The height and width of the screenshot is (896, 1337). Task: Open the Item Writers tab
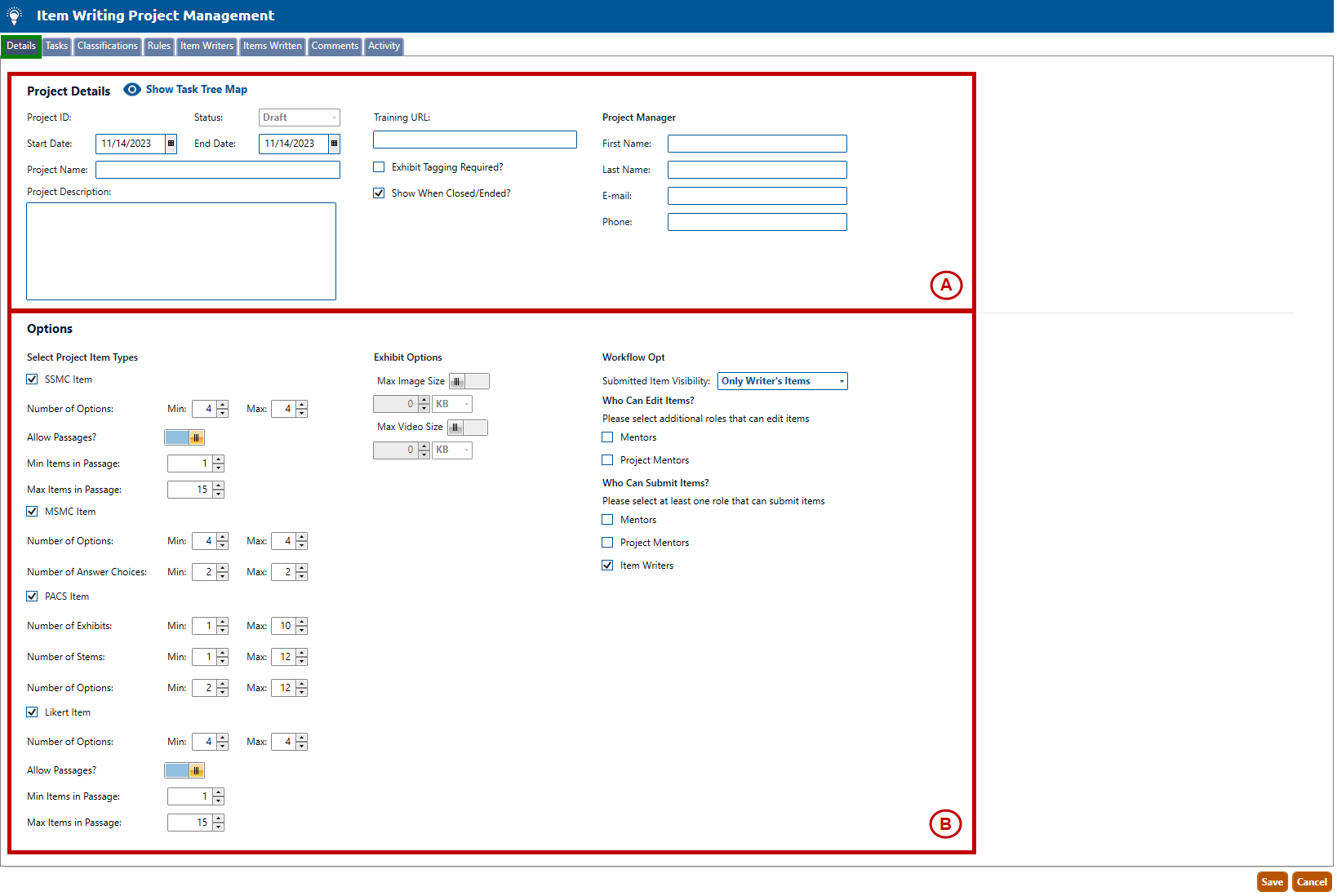(207, 47)
